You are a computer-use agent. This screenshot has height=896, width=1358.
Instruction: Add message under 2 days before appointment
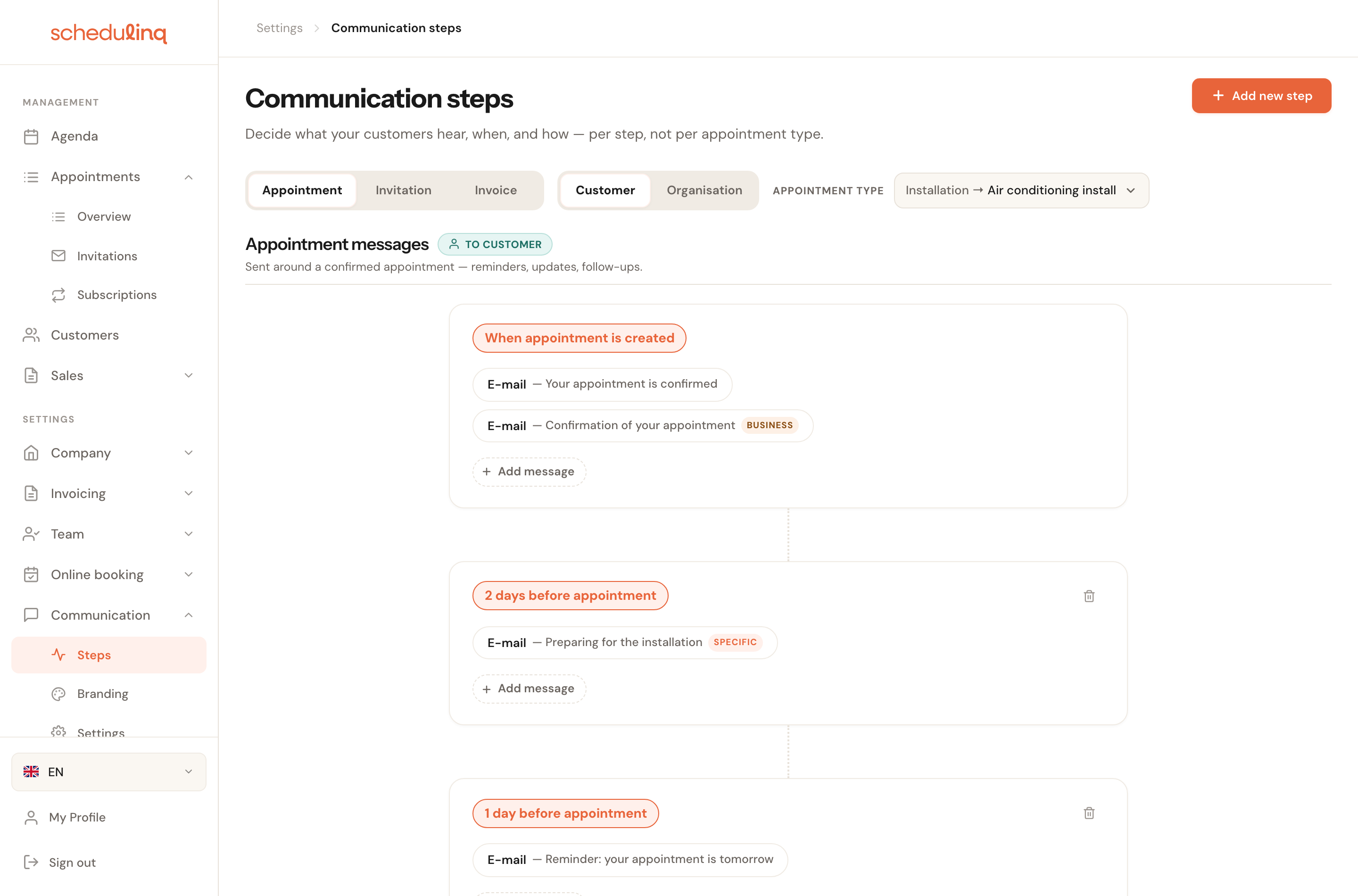(x=529, y=689)
